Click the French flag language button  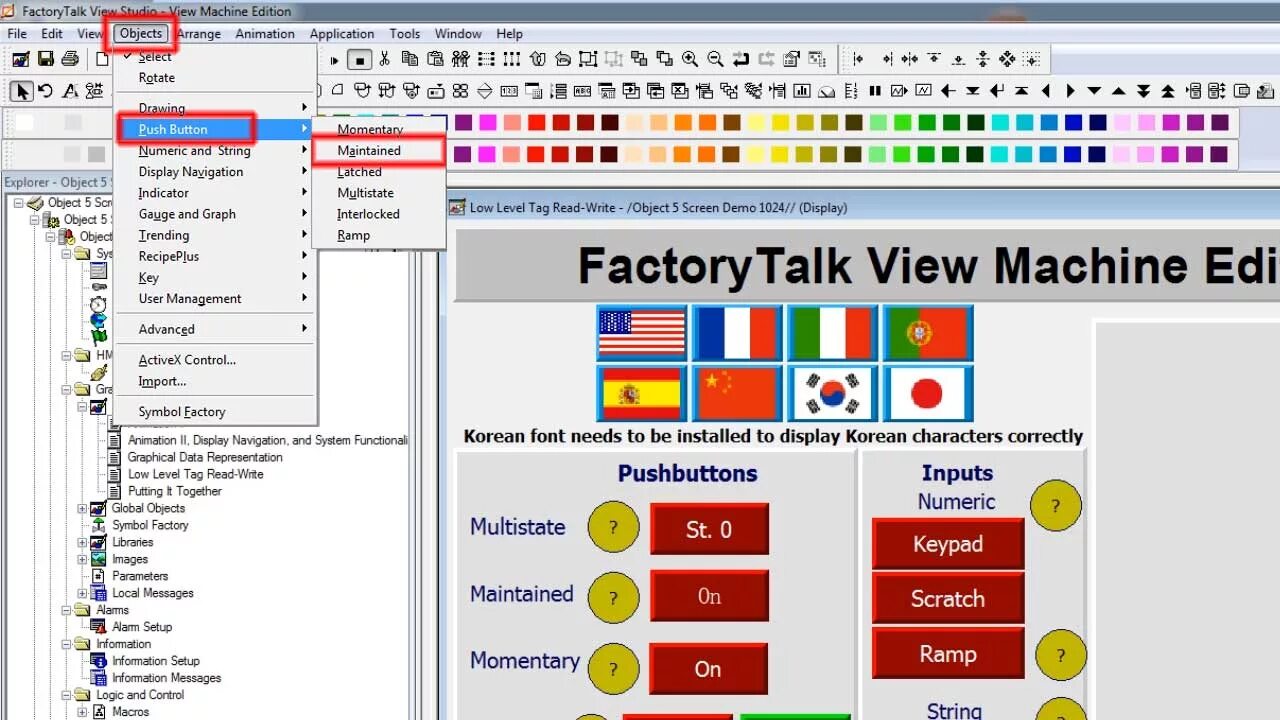737,333
